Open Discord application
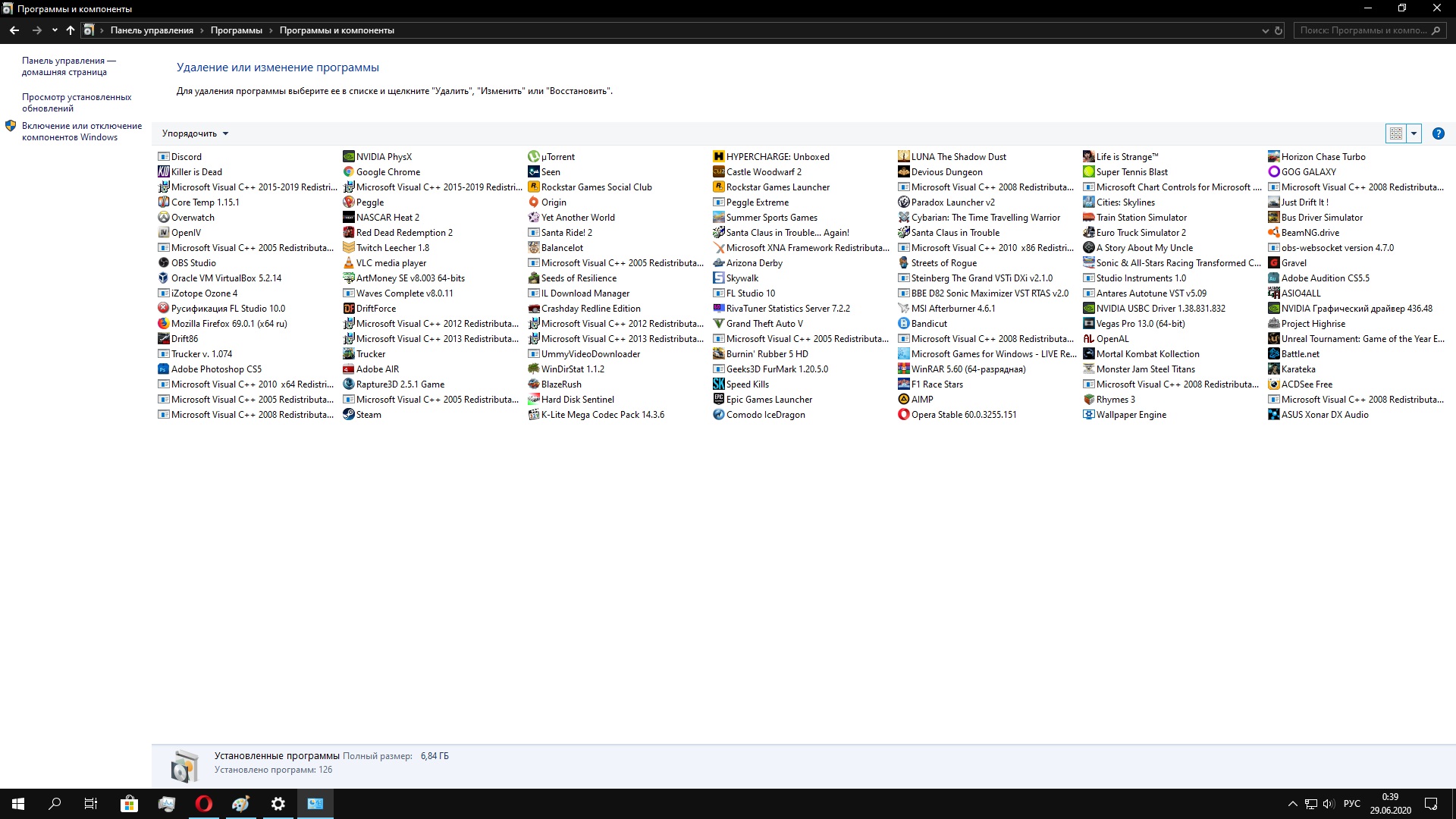 187,156
